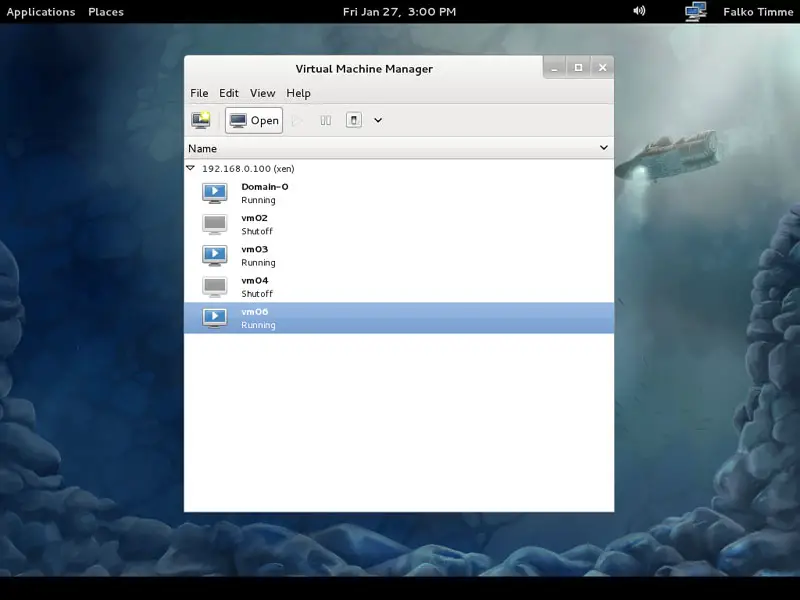Open the Edit menu
800x600 pixels.
(229, 93)
